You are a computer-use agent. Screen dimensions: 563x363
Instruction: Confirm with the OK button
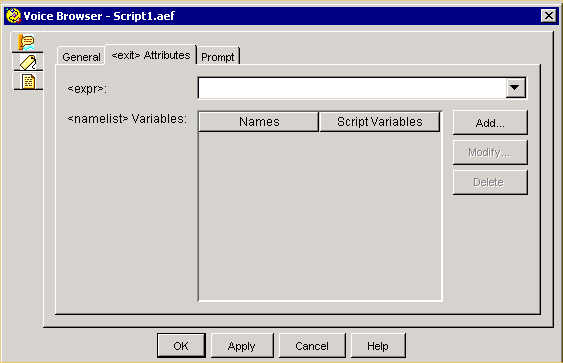(x=181, y=345)
